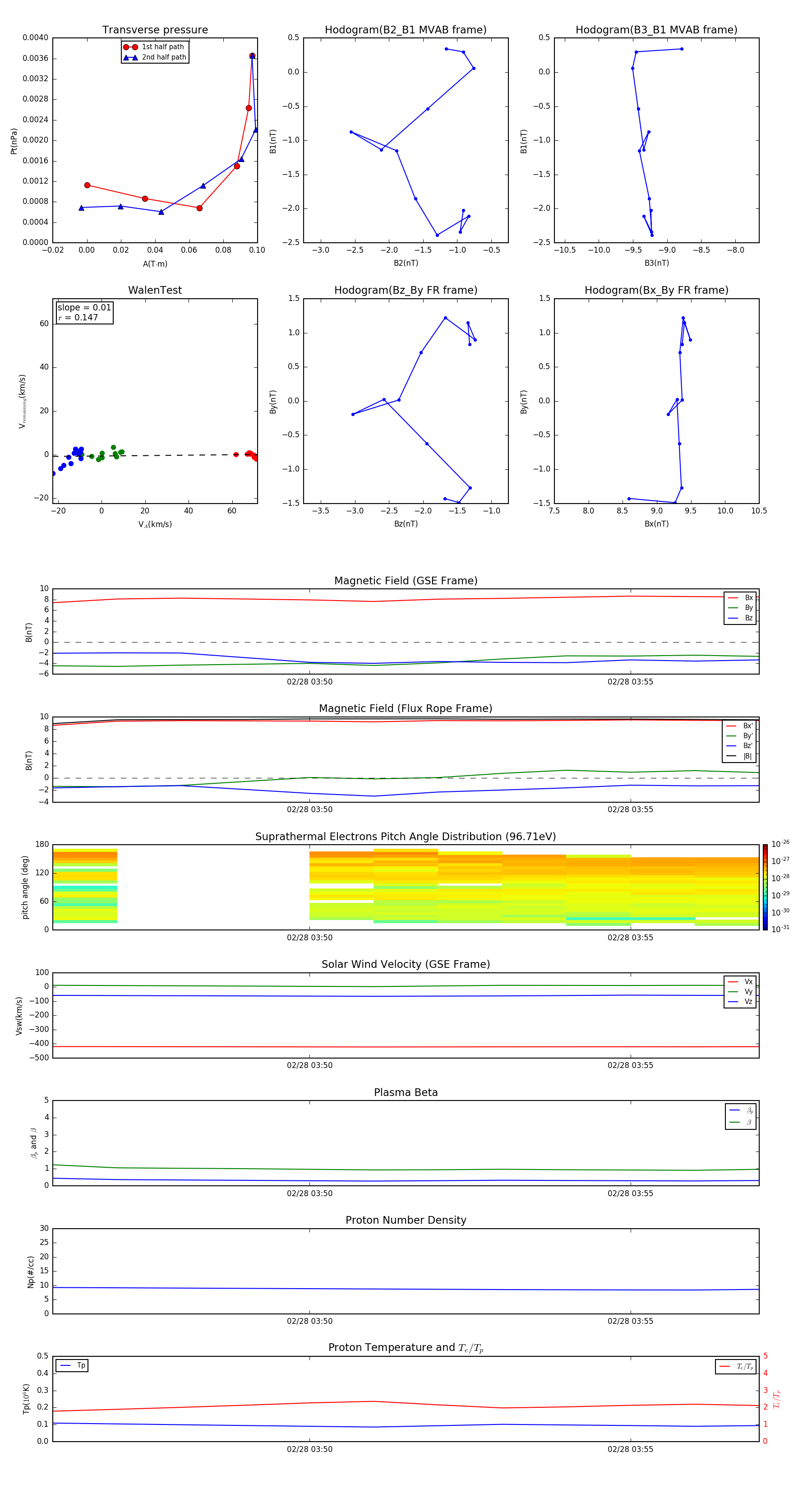
Task: Click the Hodogram(B2_B1 MVAB frame) title
Action: (406, 30)
